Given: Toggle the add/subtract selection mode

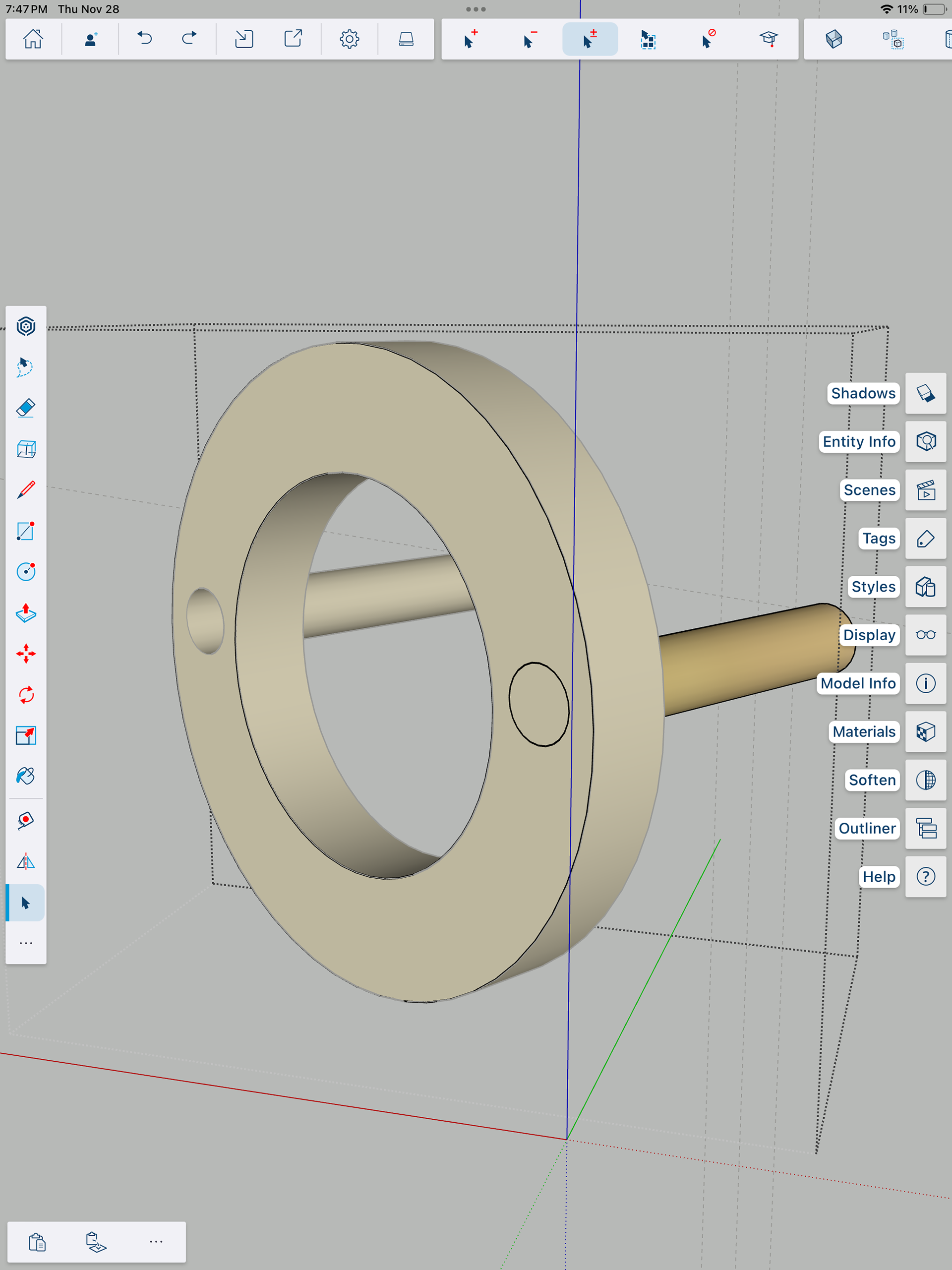Looking at the screenshot, I should (x=590, y=39).
